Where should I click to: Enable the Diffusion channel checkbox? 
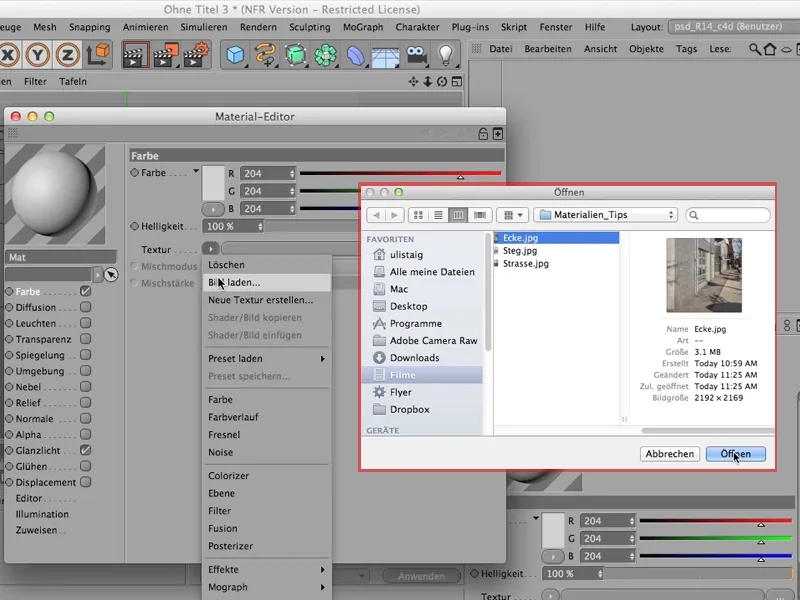[86, 307]
